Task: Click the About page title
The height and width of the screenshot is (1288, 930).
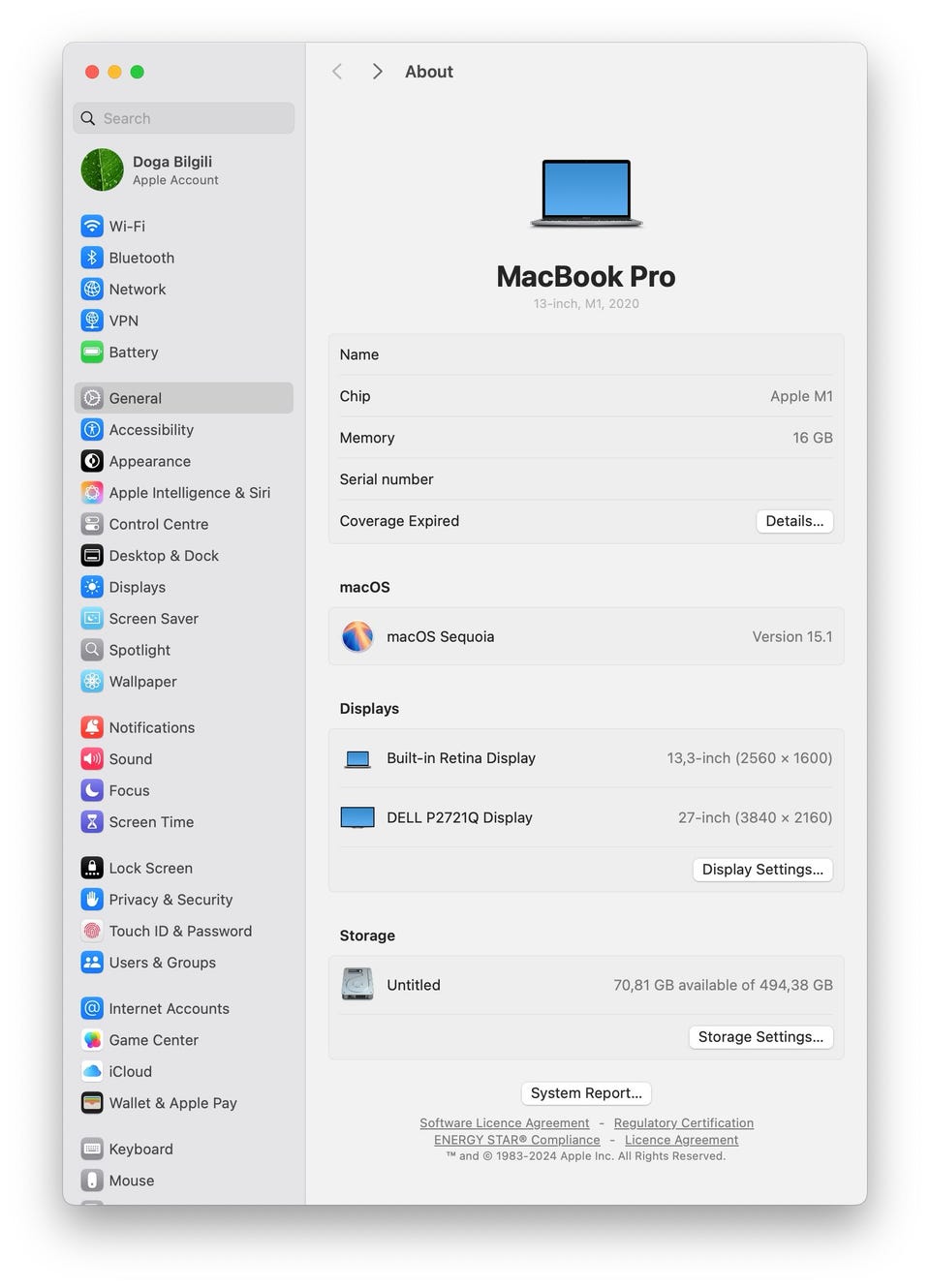Action: [x=429, y=72]
